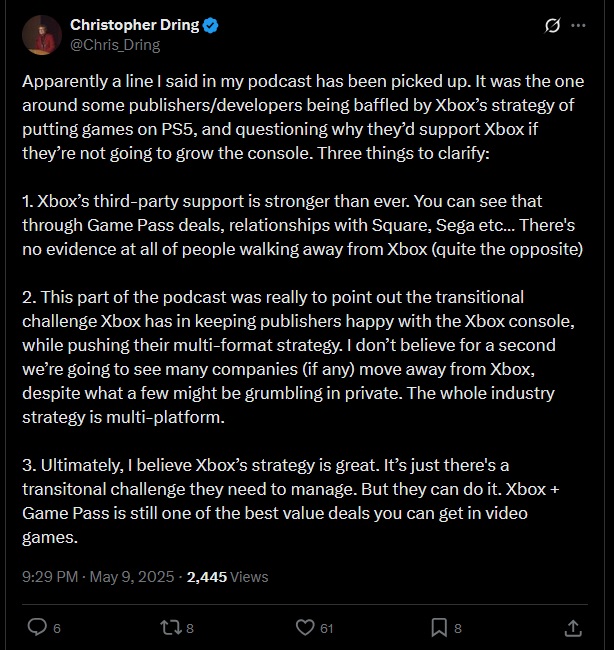Click the 9:29 PM timestamp
This screenshot has width=614, height=650.
click(50, 577)
